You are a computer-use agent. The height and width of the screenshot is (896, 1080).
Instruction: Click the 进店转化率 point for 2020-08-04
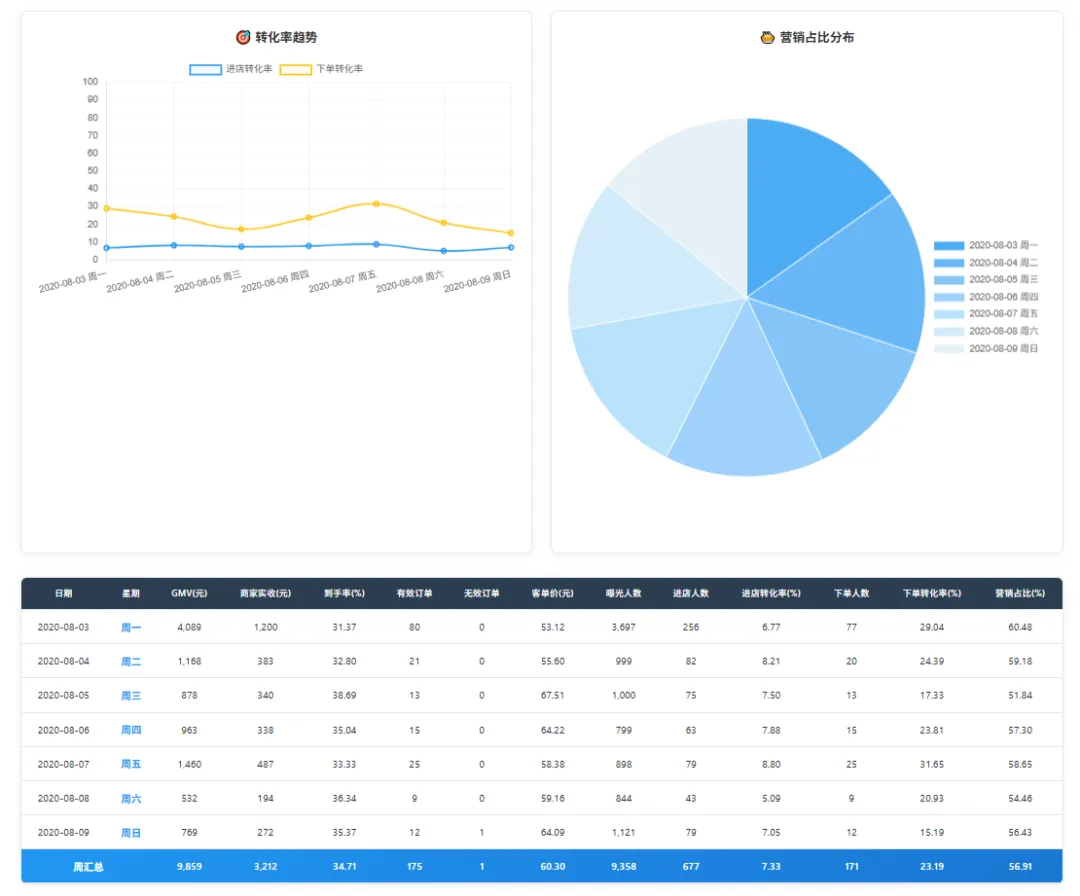[x=174, y=245]
